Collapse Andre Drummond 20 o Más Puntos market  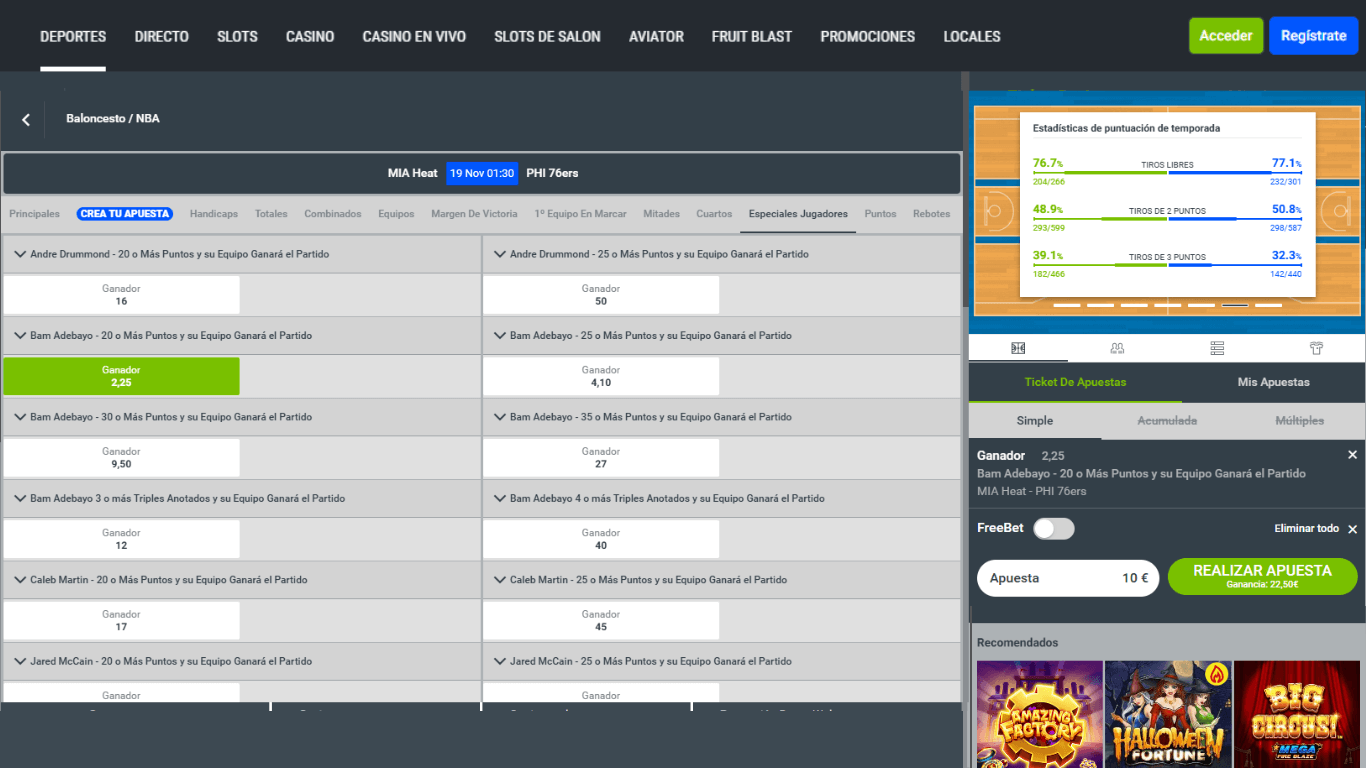19,254
